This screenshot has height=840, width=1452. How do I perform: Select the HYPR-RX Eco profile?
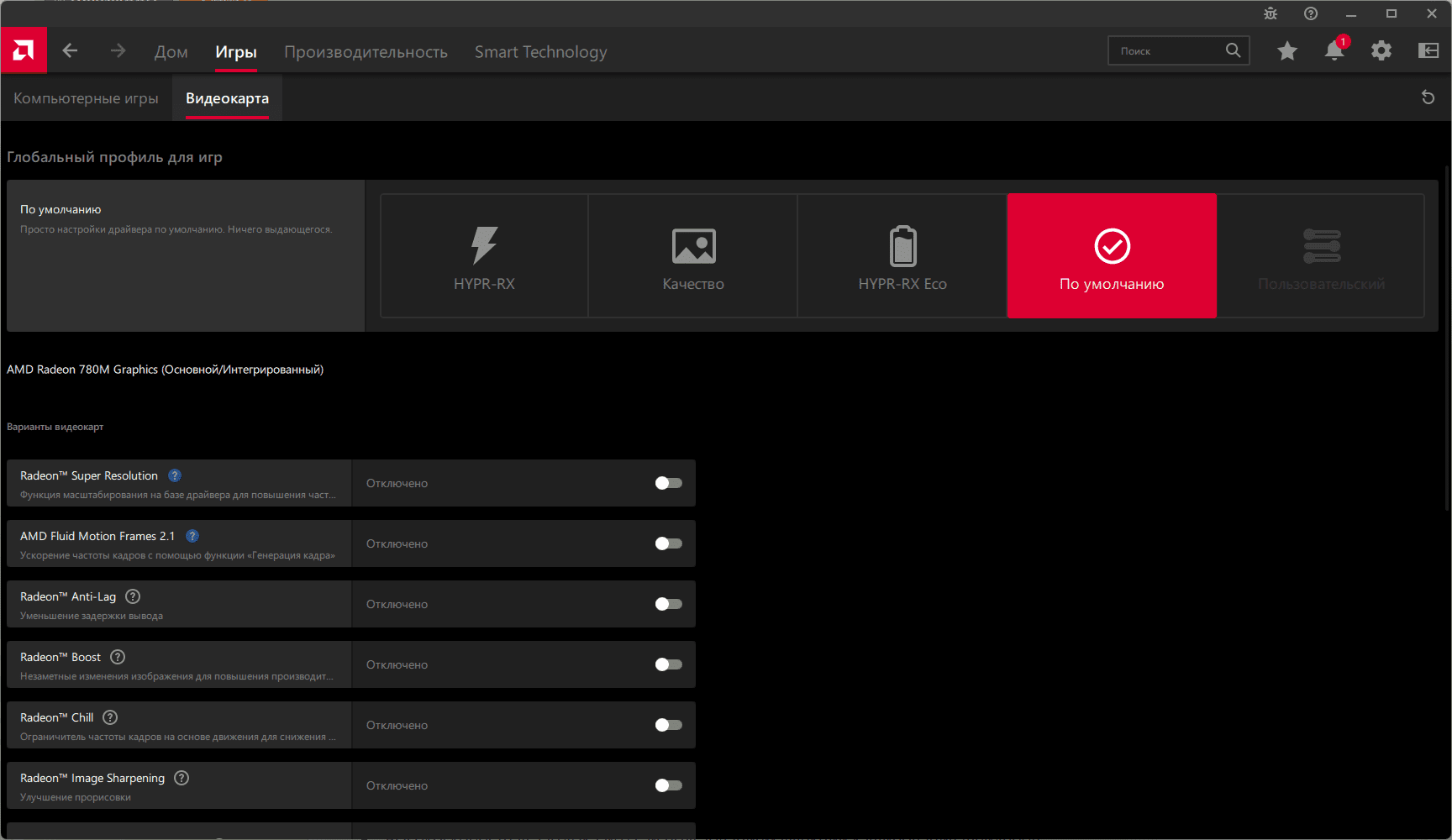coord(902,256)
